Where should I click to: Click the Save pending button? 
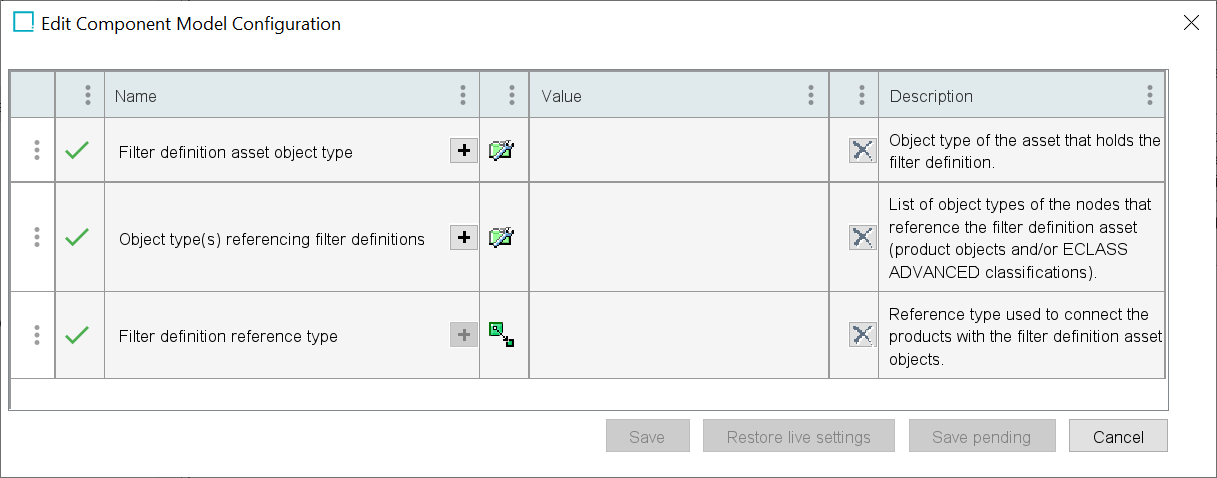(x=982, y=436)
